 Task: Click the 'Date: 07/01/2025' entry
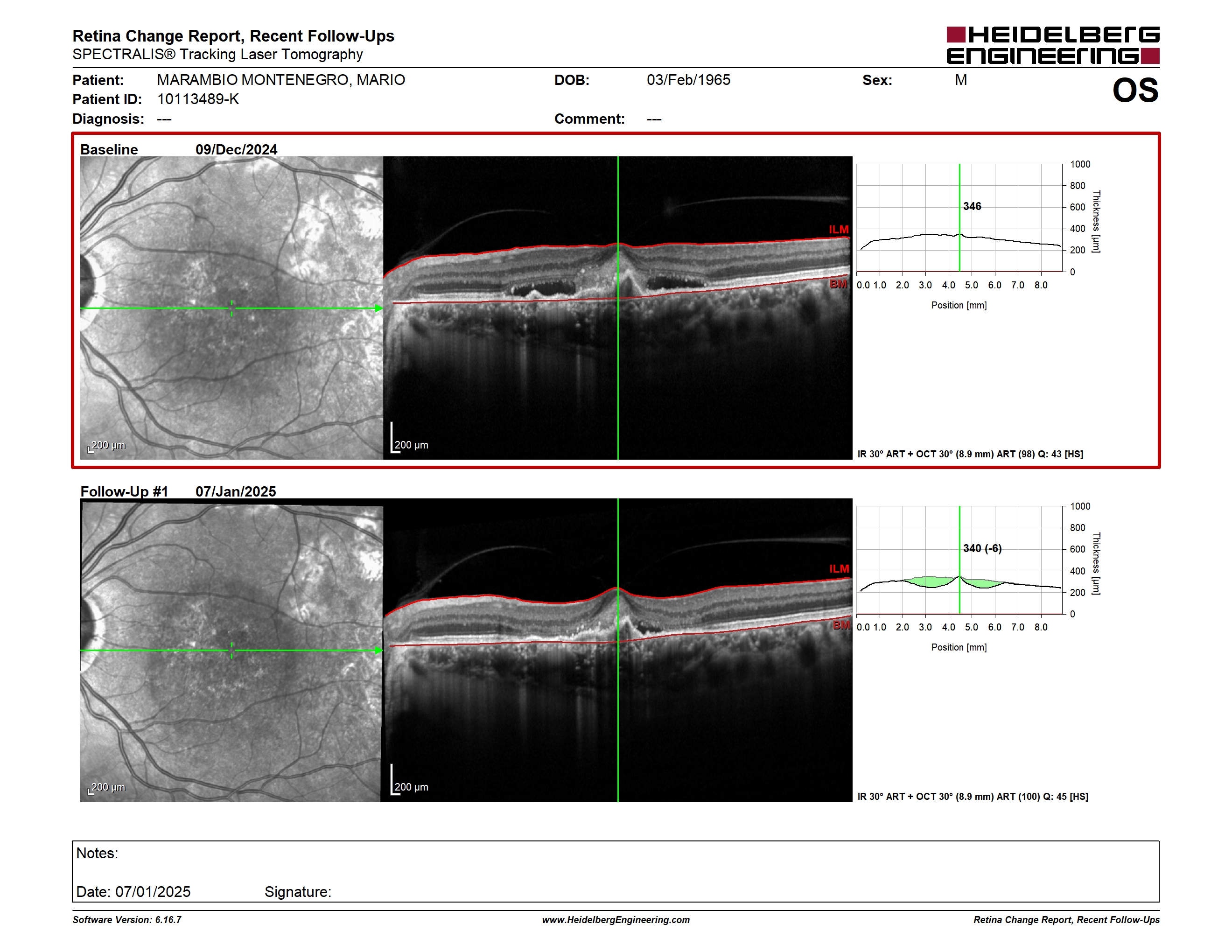[x=133, y=892]
